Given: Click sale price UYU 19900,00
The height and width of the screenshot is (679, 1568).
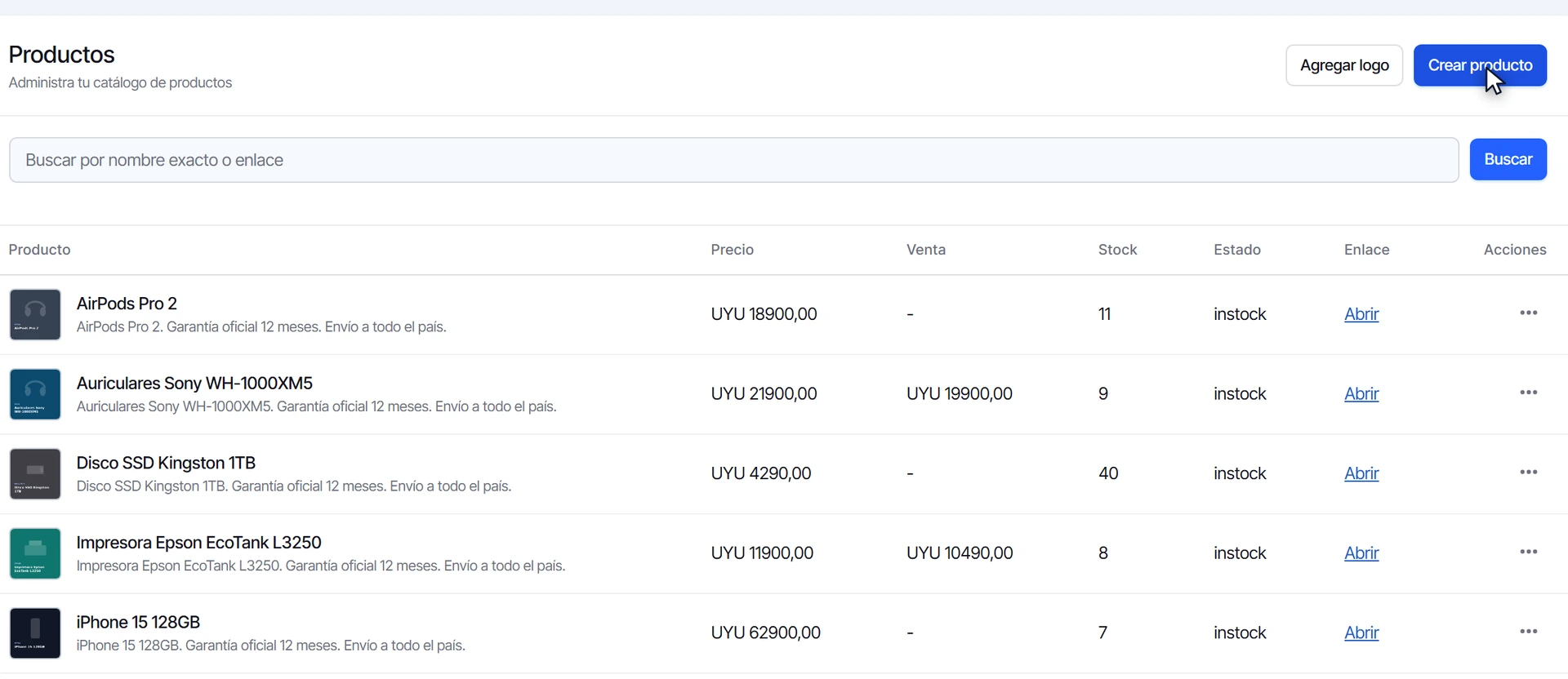Looking at the screenshot, I should click(x=960, y=394).
